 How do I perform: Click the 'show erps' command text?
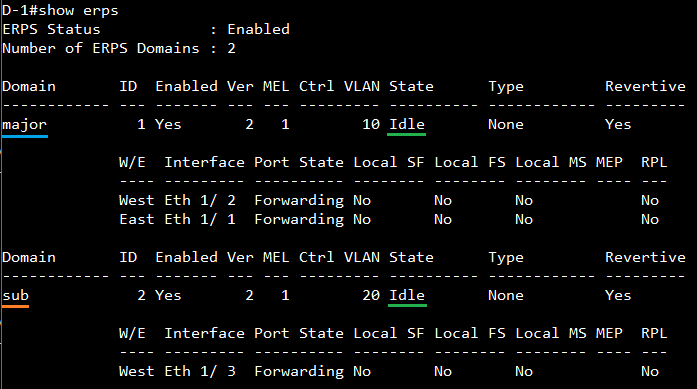pos(78,10)
